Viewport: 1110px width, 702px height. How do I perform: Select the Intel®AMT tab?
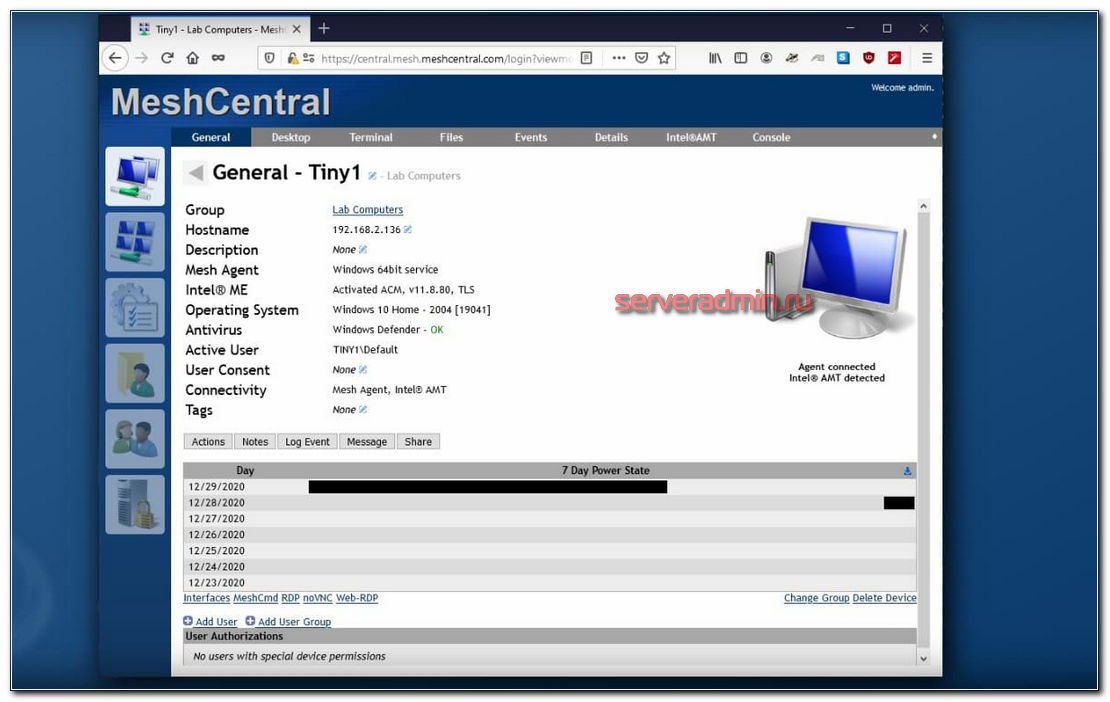click(691, 138)
